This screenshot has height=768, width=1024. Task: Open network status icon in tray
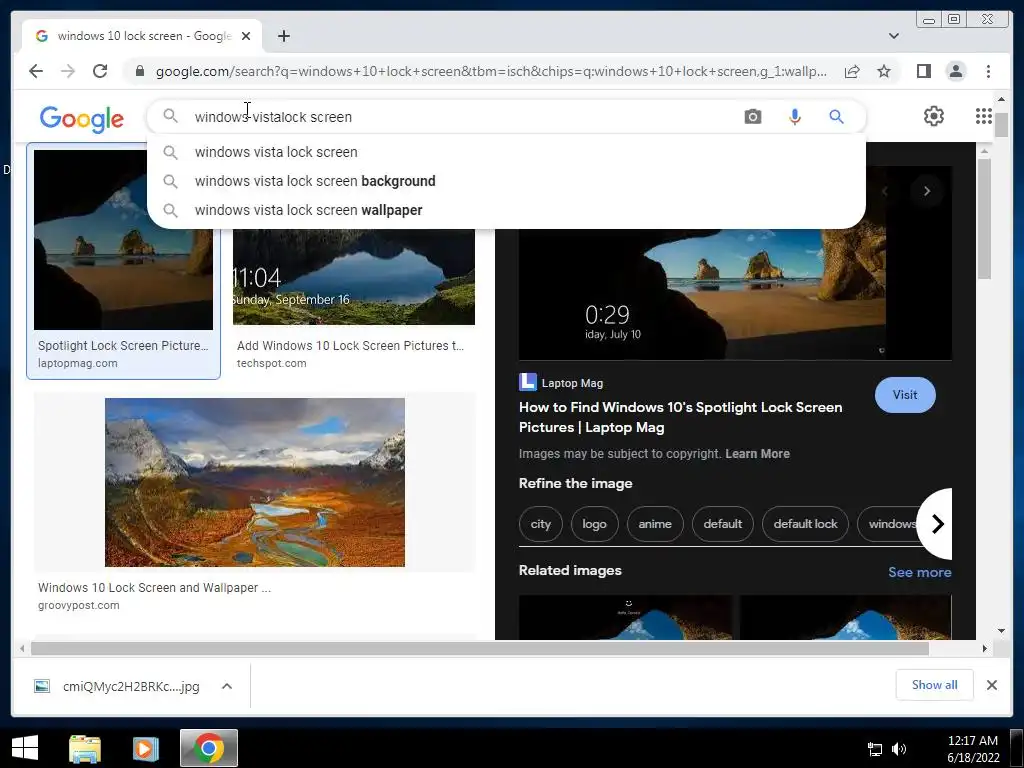pyautogui.click(x=874, y=749)
